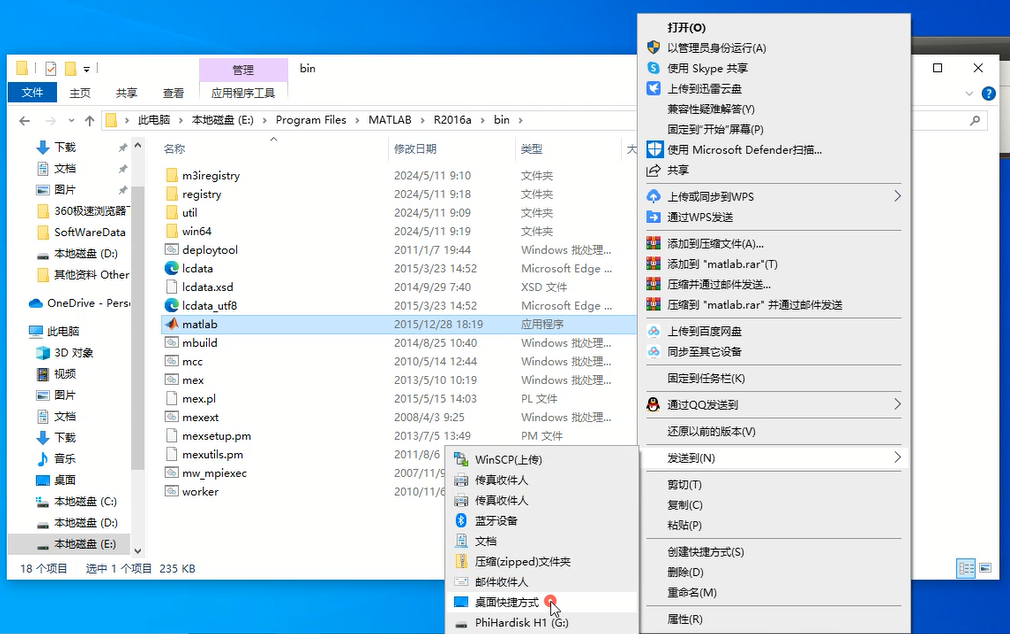Click the large icons view button
This screenshot has width=1010, height=634.
[x=986, y=568]
